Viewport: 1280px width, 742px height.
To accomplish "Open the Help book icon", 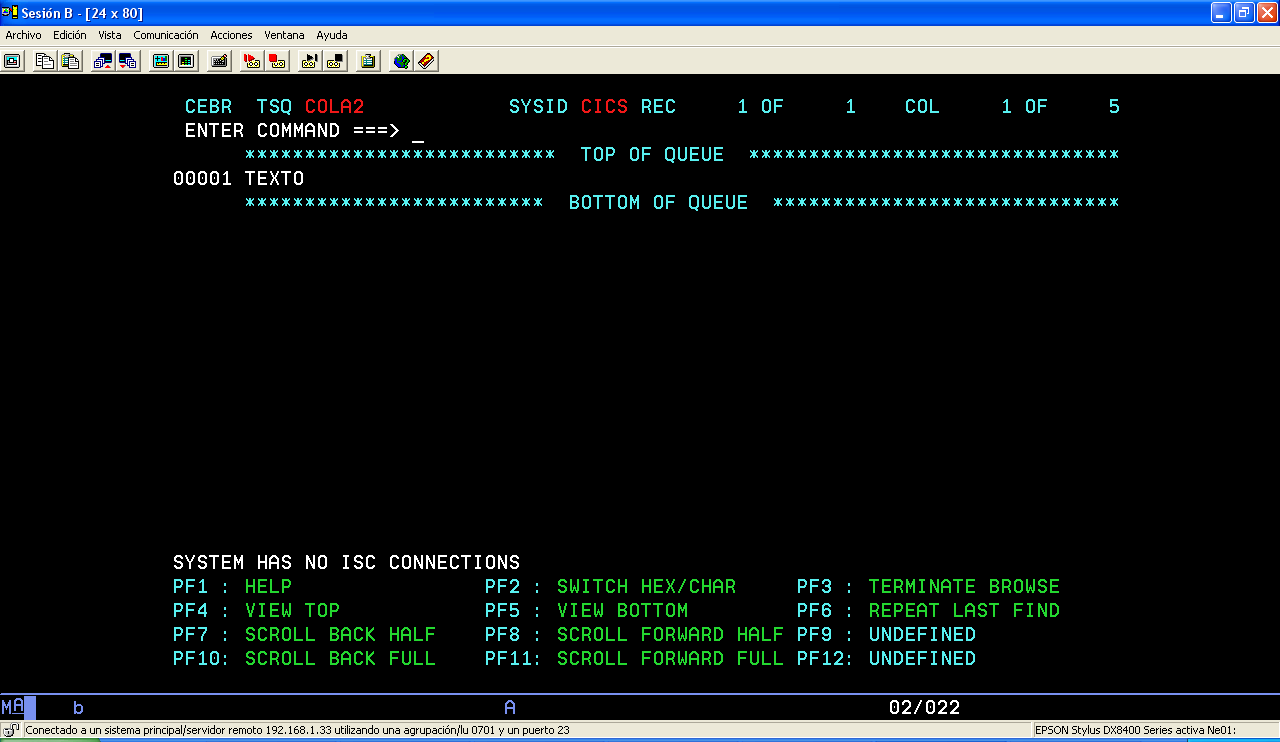I will 425,61.
